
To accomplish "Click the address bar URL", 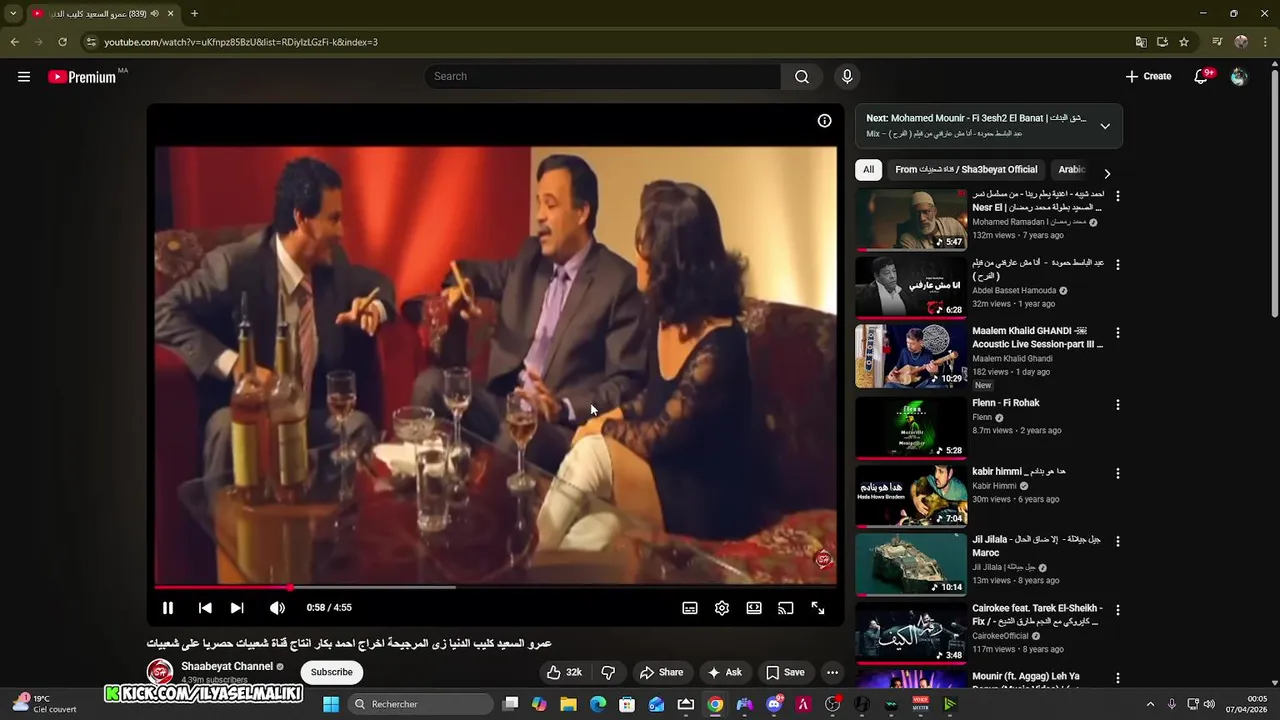I will [x=241, y=42].
